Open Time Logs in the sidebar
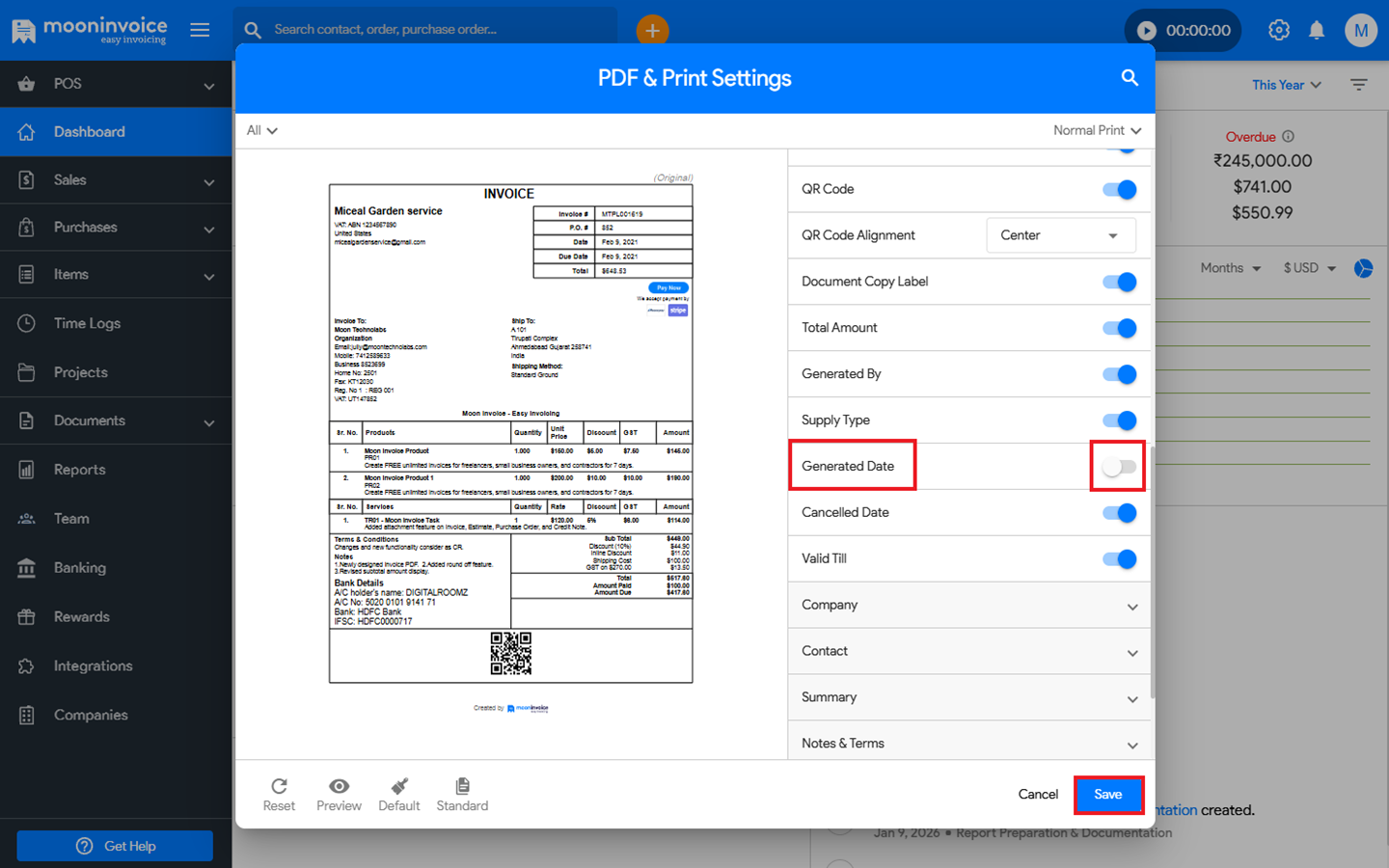The height and width of the screenshot is (868, 1389). click(x=87, y=324)
